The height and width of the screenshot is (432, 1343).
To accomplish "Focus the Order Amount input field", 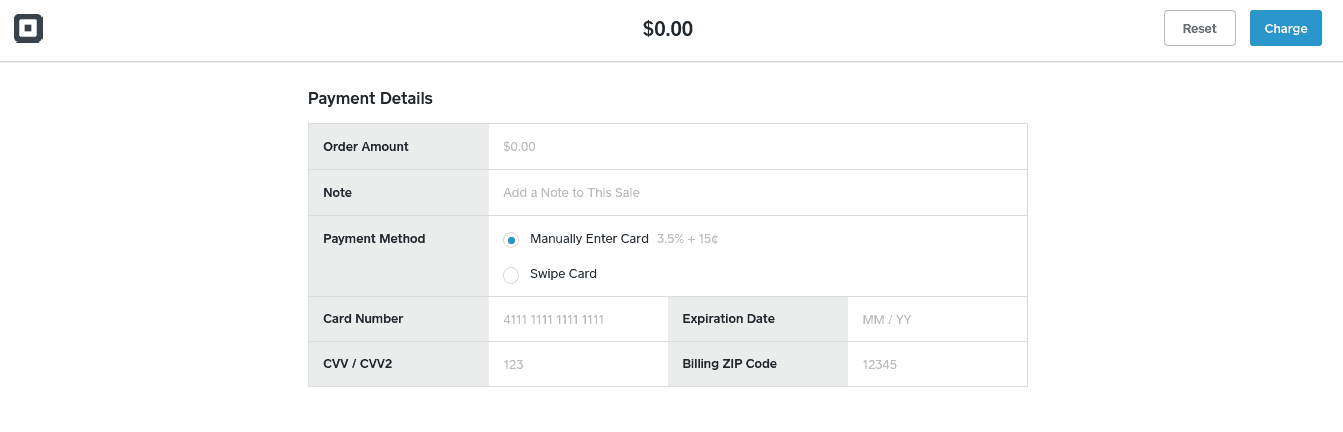I will pyautogui.click(x=758, y=147).
